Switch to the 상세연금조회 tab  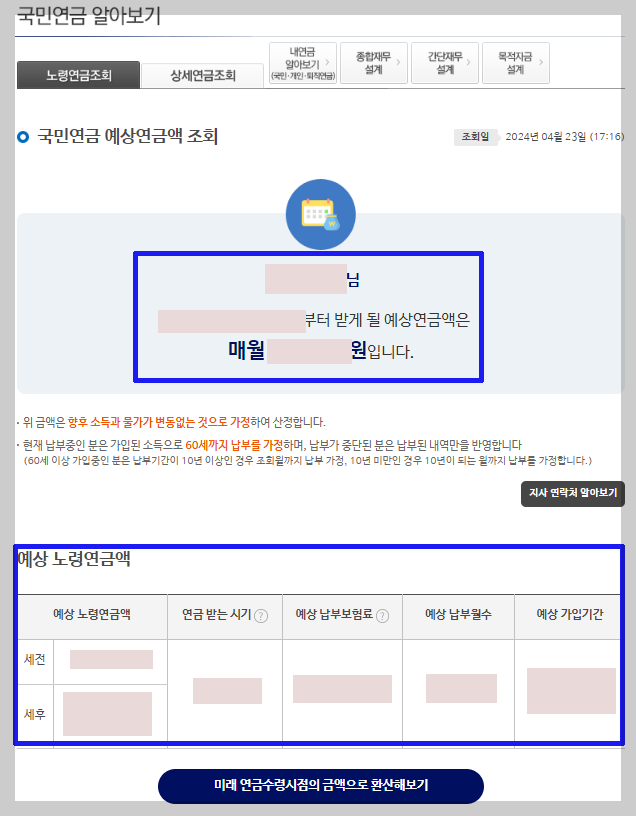tap(202, 76)
